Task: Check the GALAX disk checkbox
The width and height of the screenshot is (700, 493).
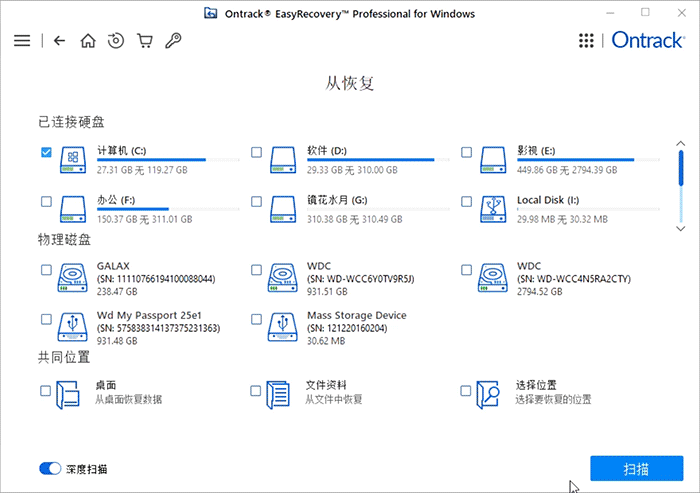Action: [46, 270]
